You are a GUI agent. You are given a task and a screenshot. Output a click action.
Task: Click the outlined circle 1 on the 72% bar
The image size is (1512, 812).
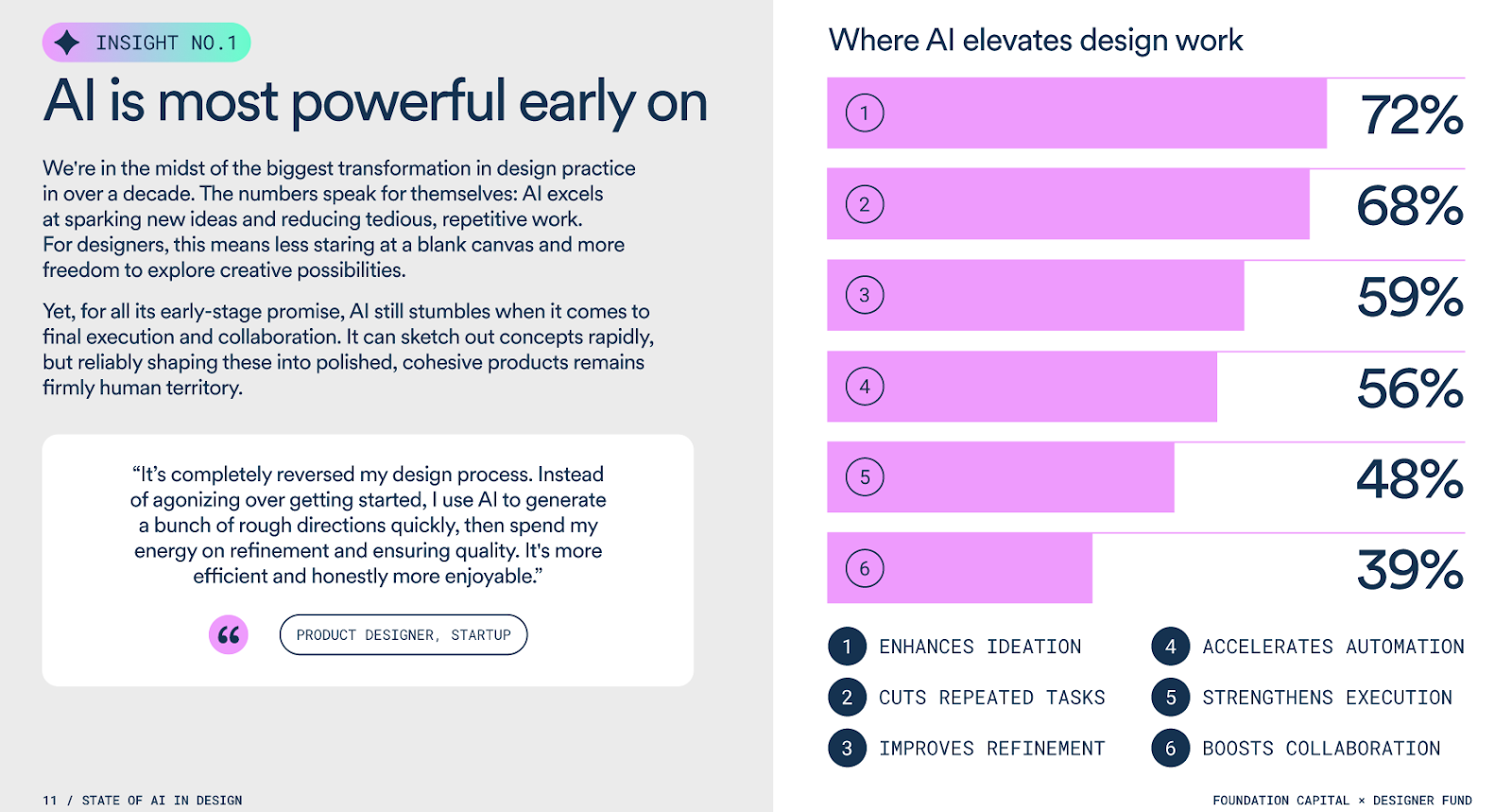pos(864,113)
